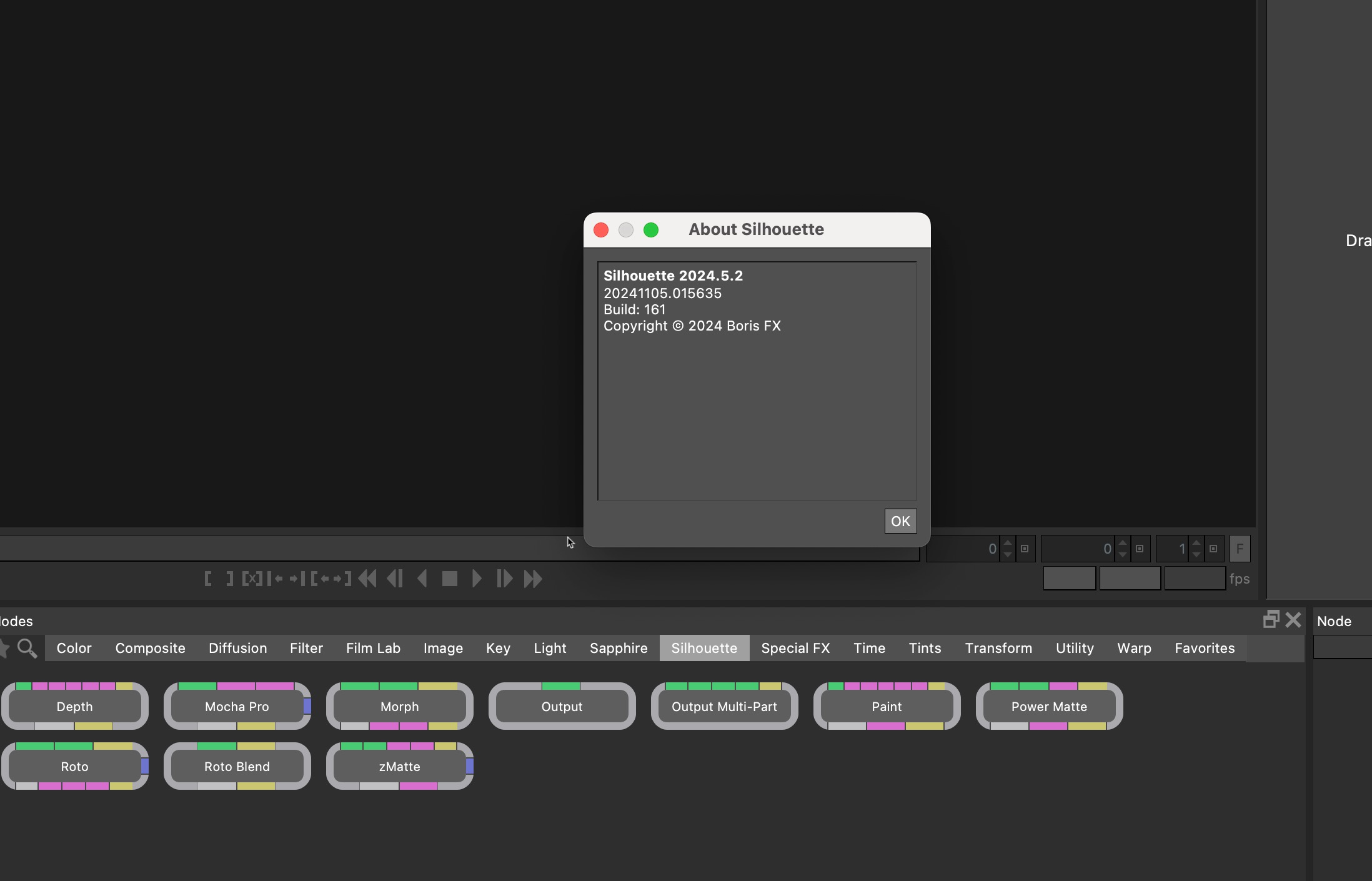Screen dimensions: 1372x881
Task: Set the out point with right bracket icon
Action: point(229,579)
